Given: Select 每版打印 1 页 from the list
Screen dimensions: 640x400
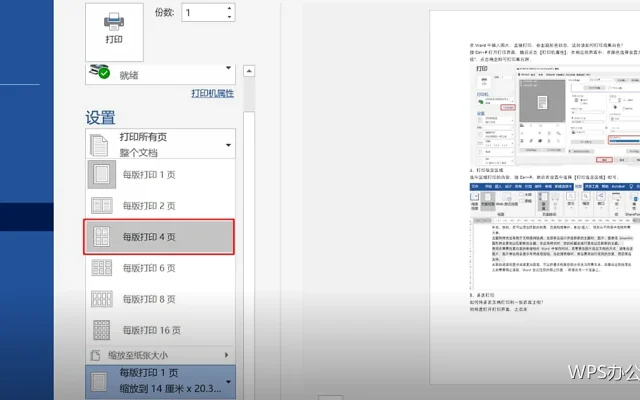Looking at the screenshot, I should (x=160, y=175).
